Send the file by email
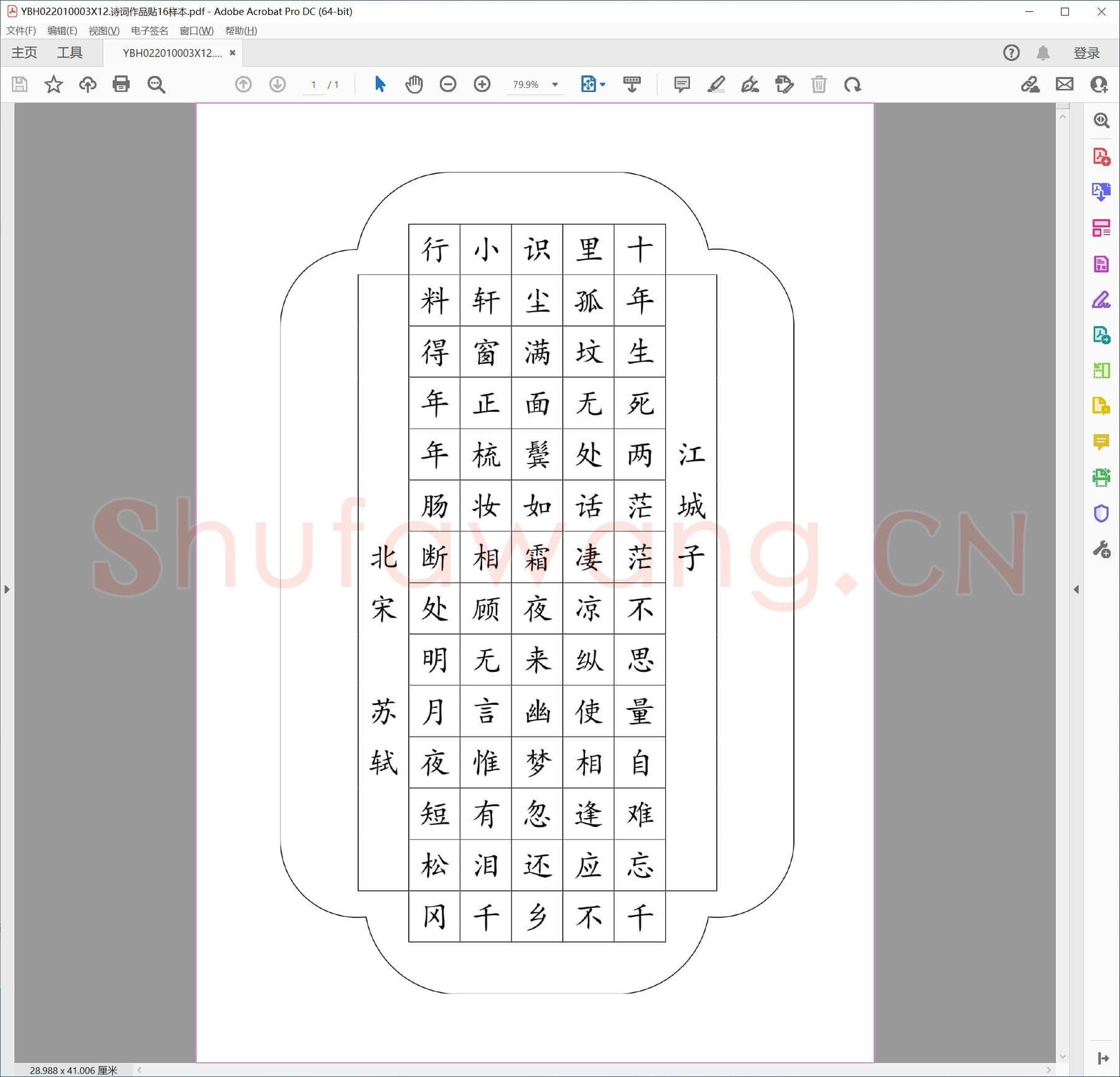This screenshot has height=1077, width=1120. tap(1065, 84)
